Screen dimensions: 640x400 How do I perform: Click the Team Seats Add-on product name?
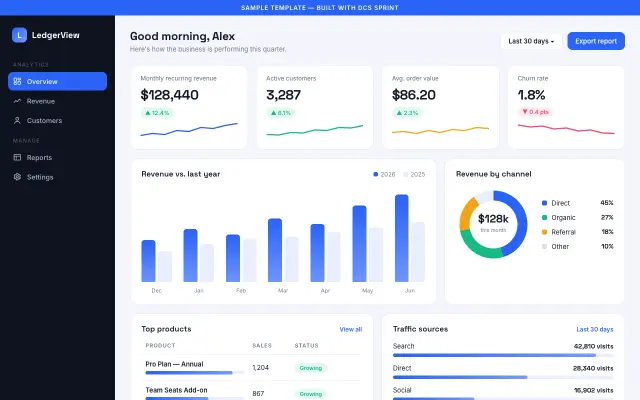(176, 390)
